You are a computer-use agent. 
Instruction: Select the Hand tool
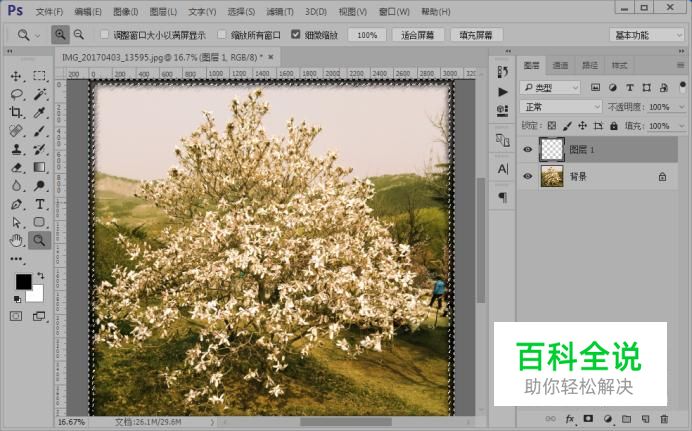16,240
